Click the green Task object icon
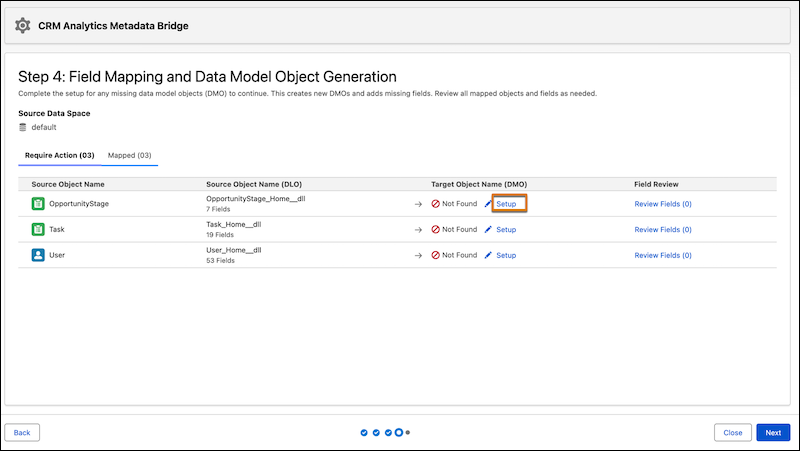This screenshot has height=451, width=800. [x=38, y=229]
